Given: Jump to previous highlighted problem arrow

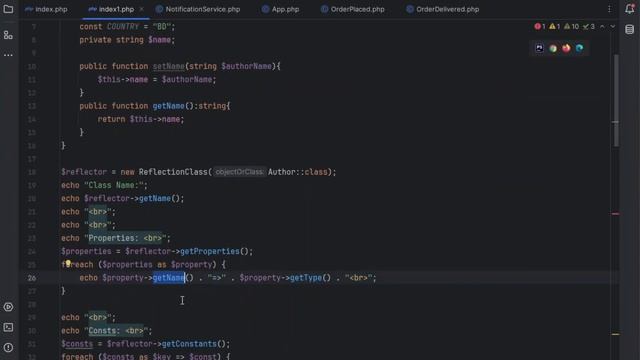Looking at the screenshot, I should [x=602, y=27].
